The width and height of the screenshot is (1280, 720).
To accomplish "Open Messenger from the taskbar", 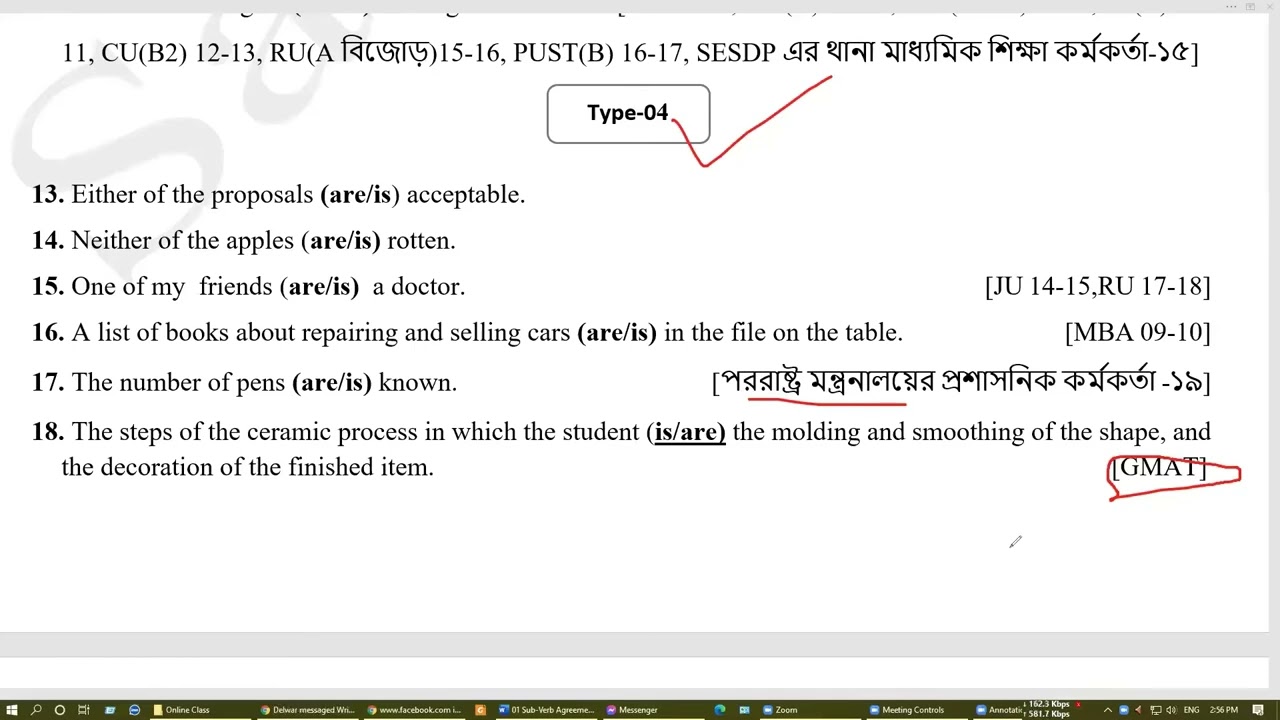I will click(x=653, y=710).
